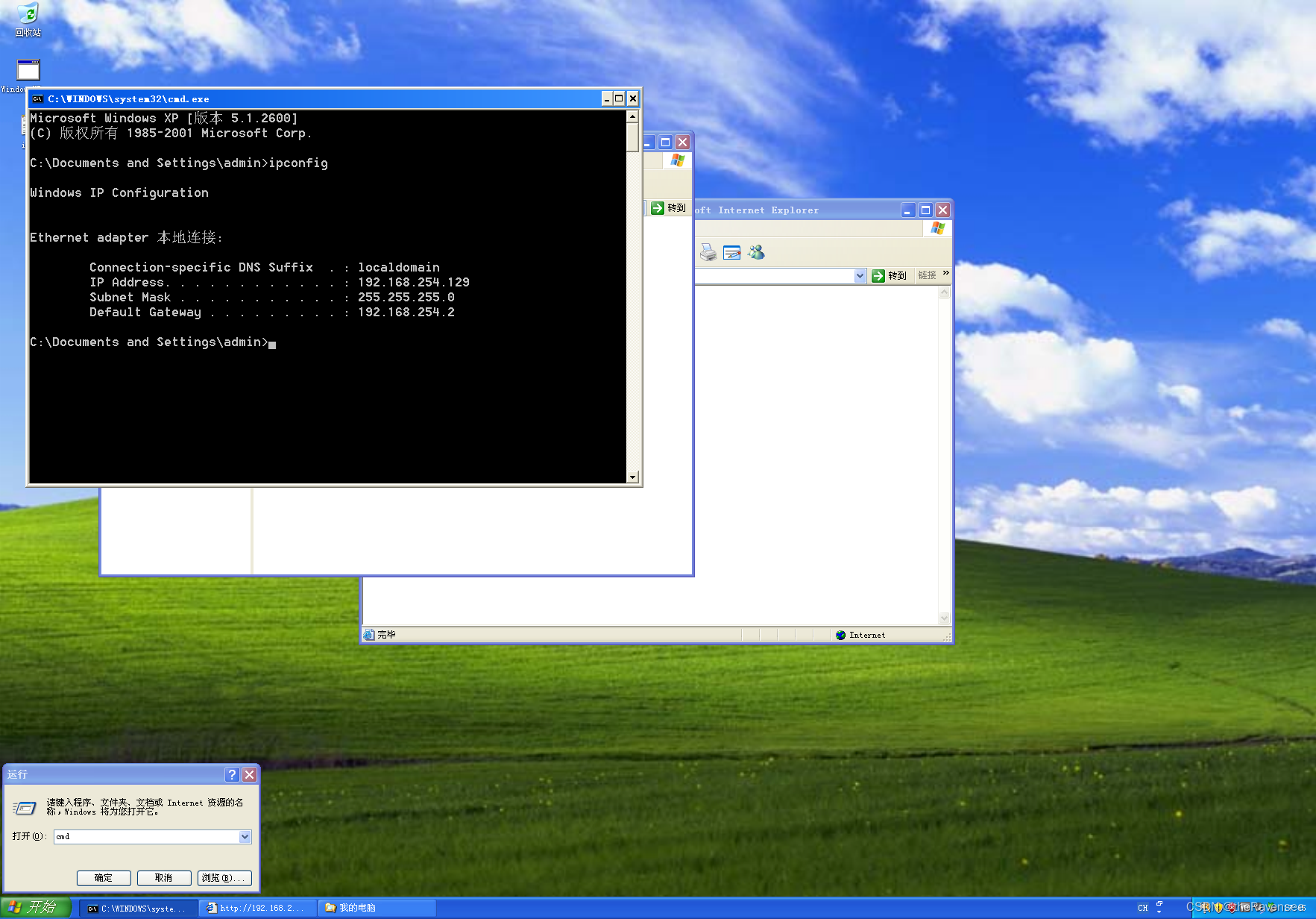Click the IE page scrollbar up arrow

[x=944, y=292]
